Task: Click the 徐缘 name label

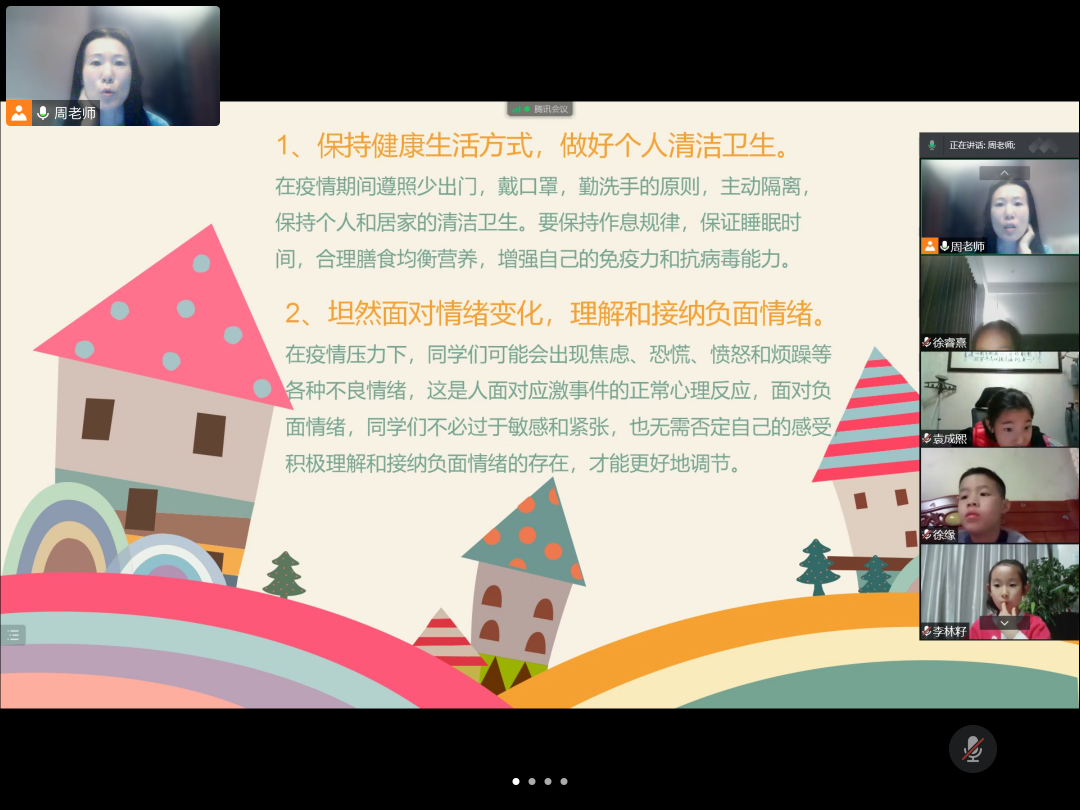Action: pyautogui.click(x=944, y=534)
